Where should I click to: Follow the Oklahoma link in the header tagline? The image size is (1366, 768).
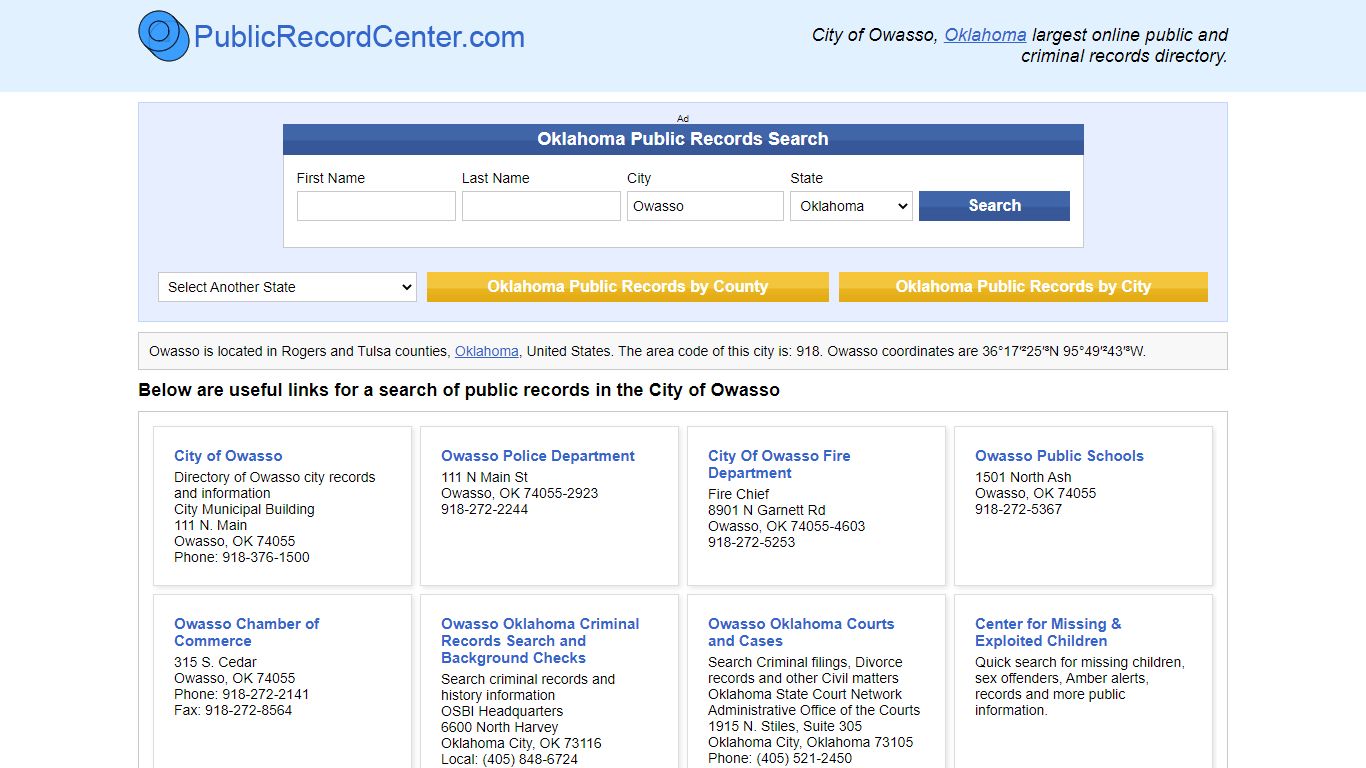point(985,35)
